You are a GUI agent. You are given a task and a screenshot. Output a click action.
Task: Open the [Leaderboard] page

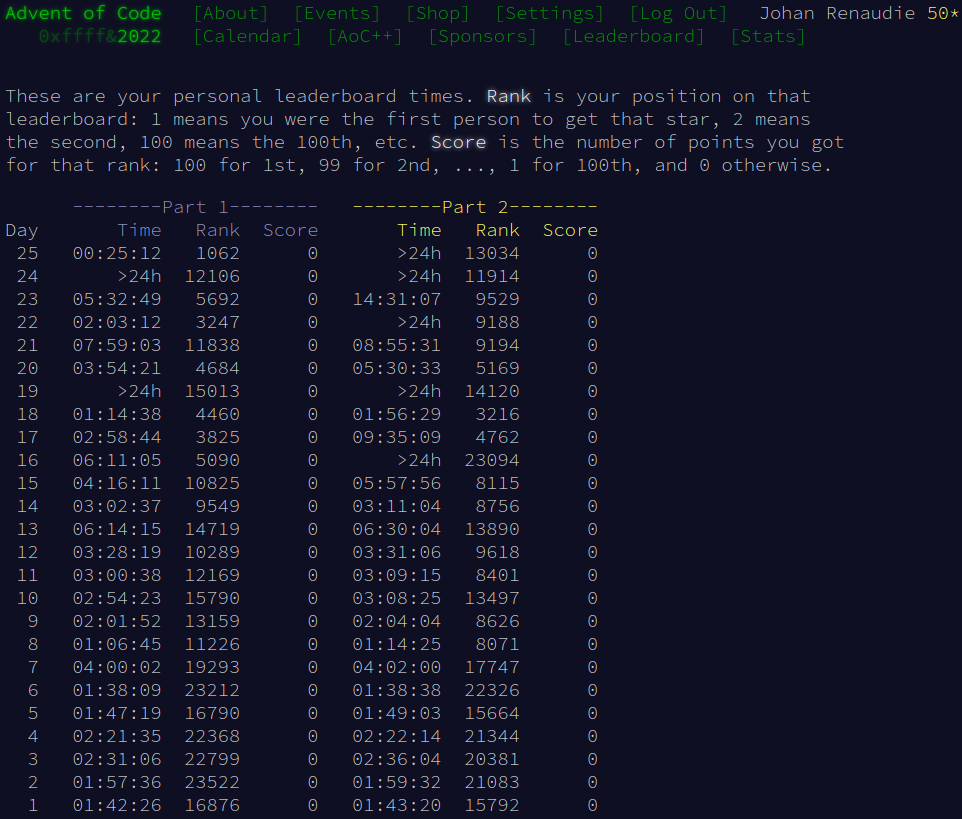pyautogui.click(x=634, y=36)
